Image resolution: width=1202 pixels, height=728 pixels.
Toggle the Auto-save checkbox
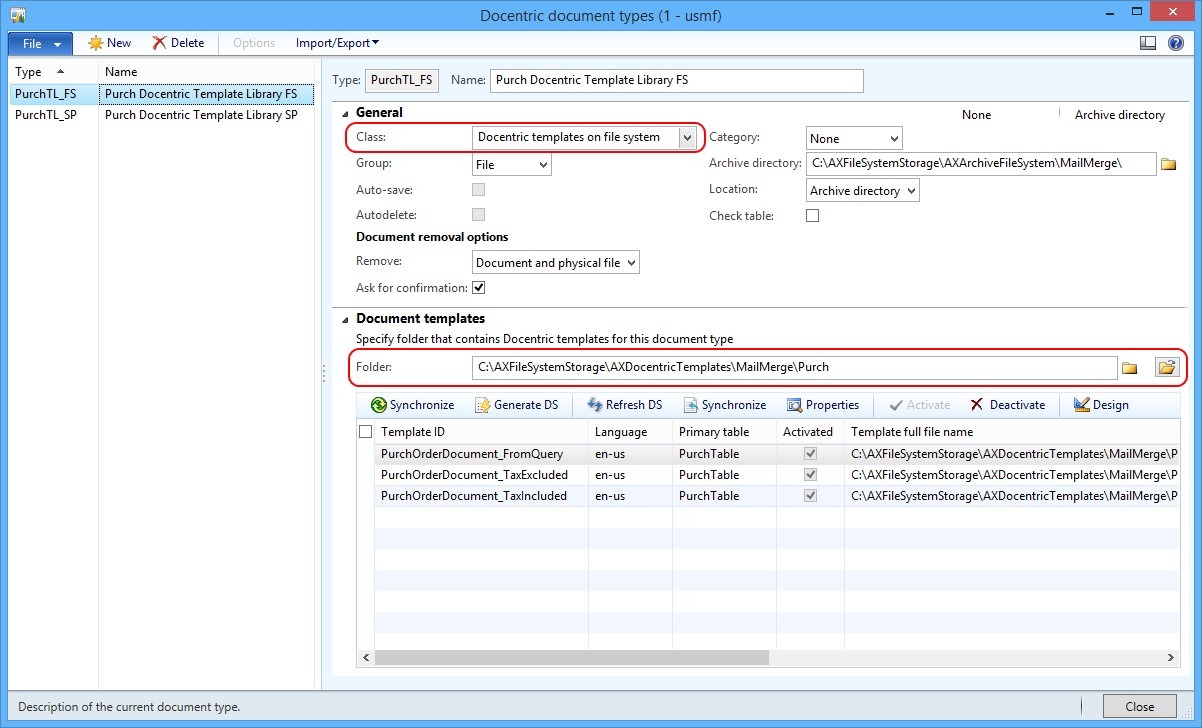click(479, 189)
